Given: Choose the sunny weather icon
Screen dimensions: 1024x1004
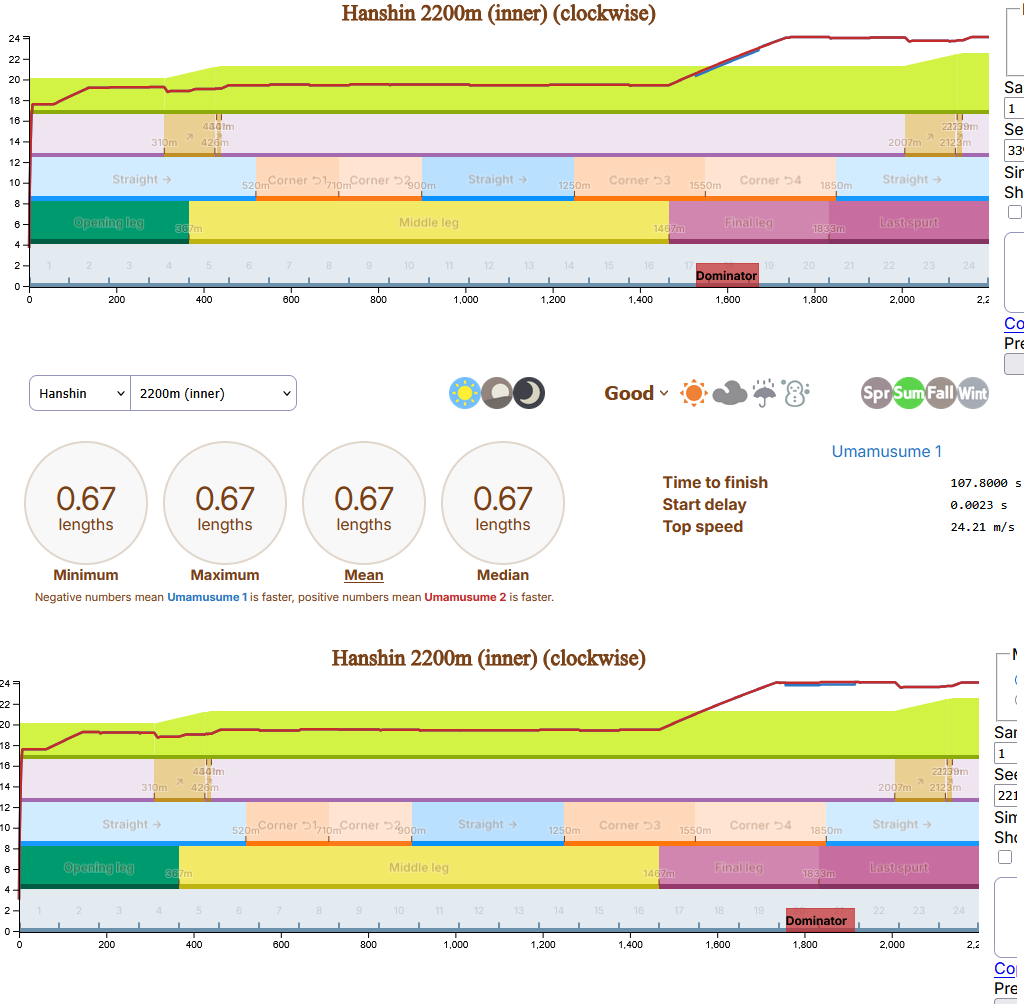Looking at the screenshot, I should 694,393.
